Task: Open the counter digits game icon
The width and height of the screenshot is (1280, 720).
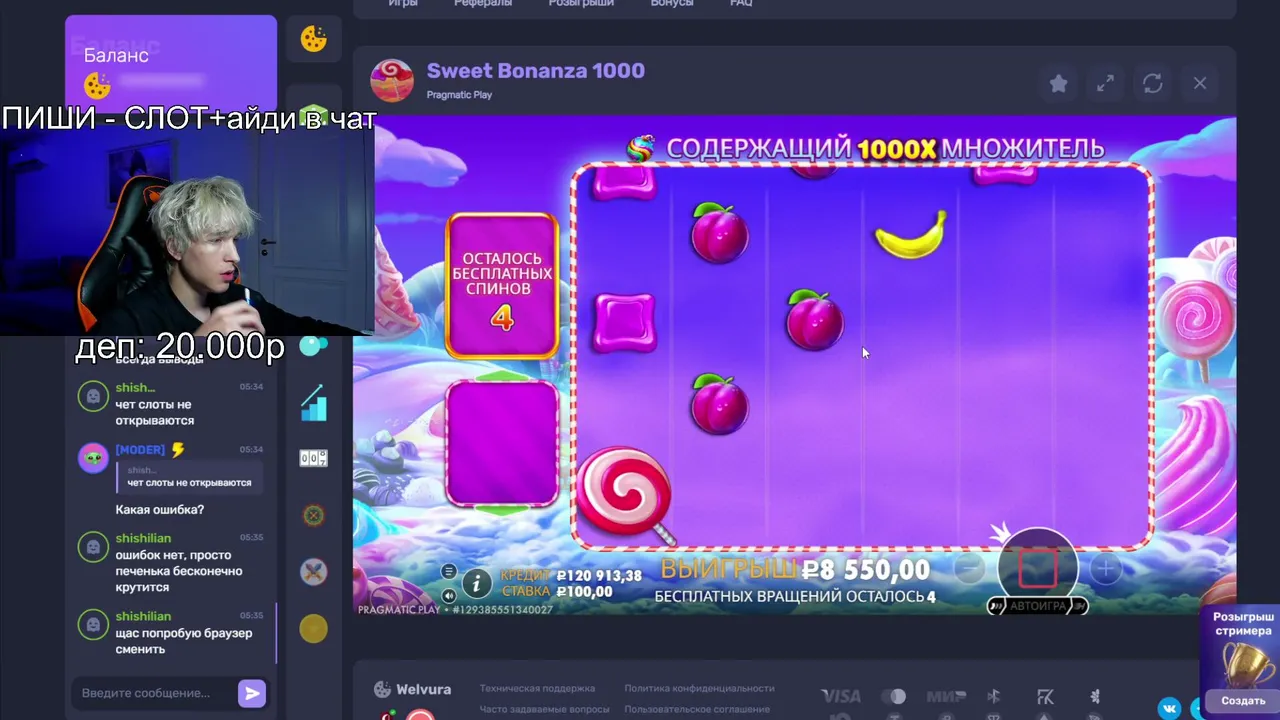Action: 314,458
